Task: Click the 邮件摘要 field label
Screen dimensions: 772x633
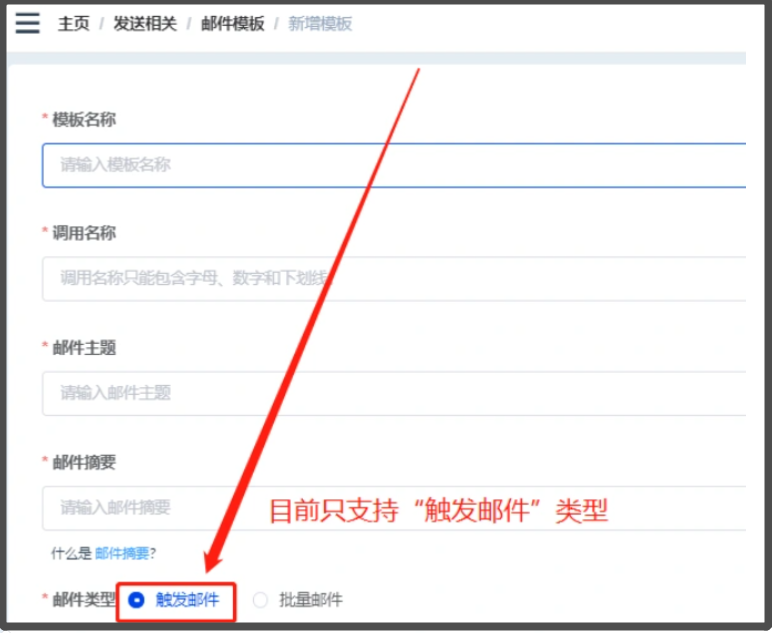Action: pos(84,462)
